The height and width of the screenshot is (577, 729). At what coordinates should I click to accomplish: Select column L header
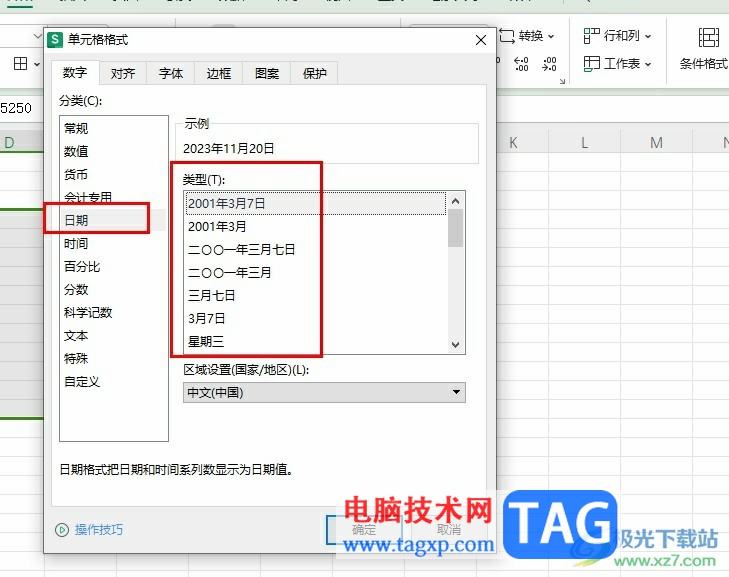coord(585,143)
